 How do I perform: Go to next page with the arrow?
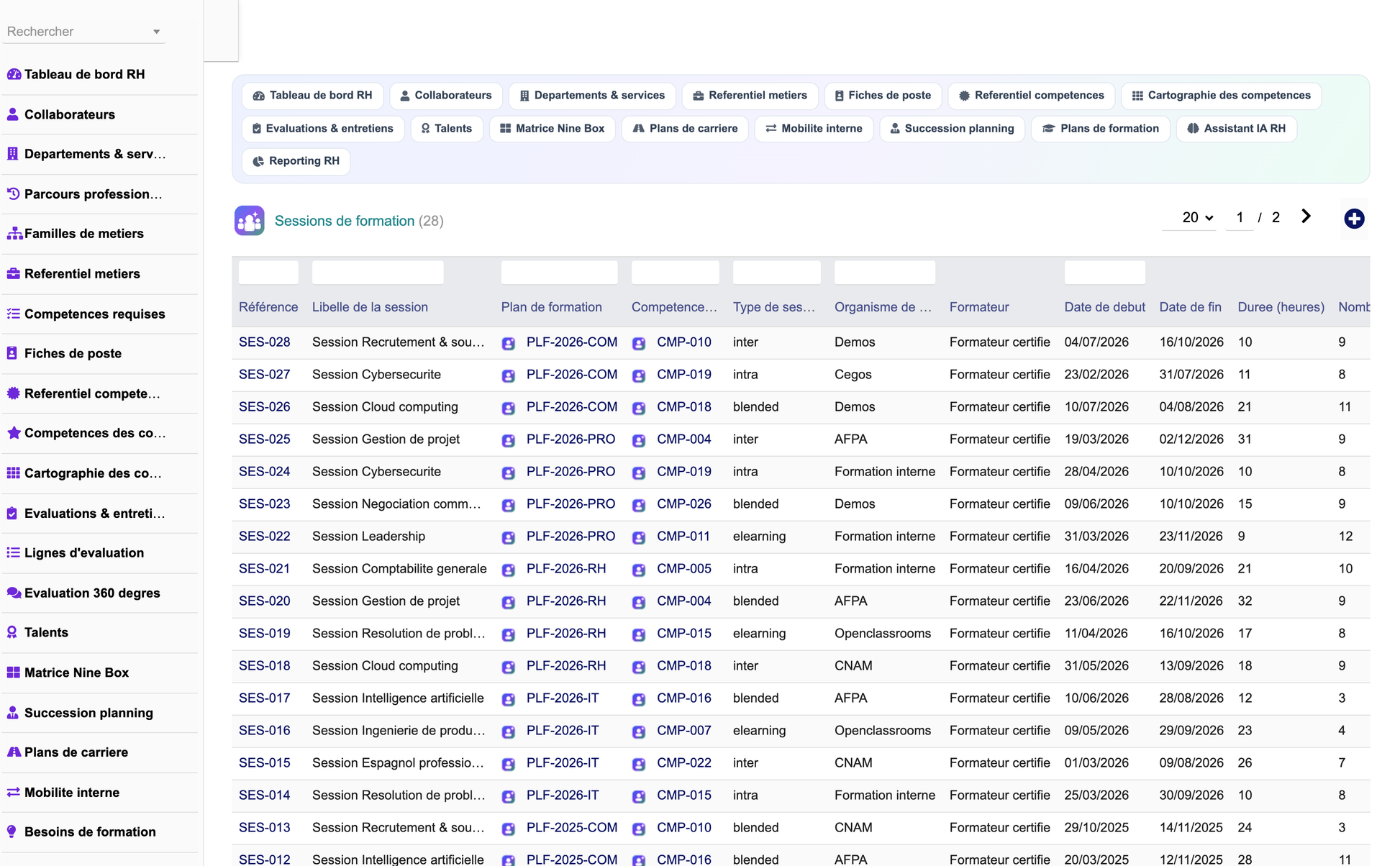click(1306, 216)
